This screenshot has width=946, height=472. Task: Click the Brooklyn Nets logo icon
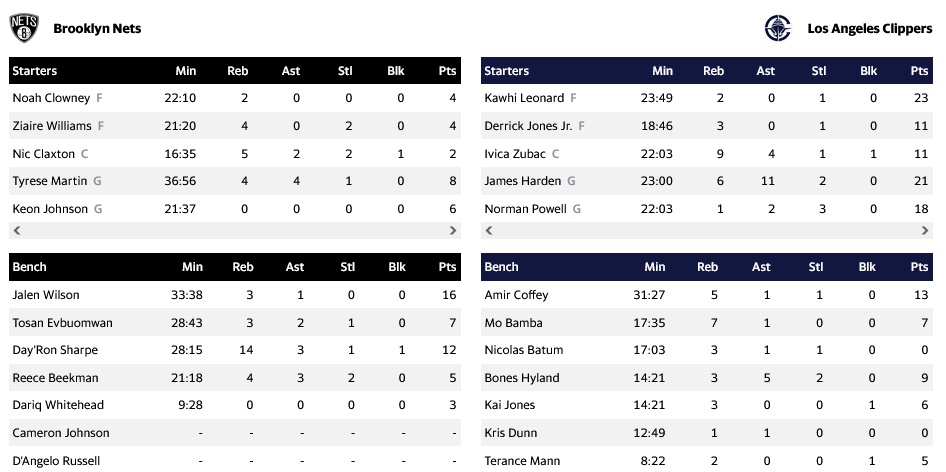point(24,28)
